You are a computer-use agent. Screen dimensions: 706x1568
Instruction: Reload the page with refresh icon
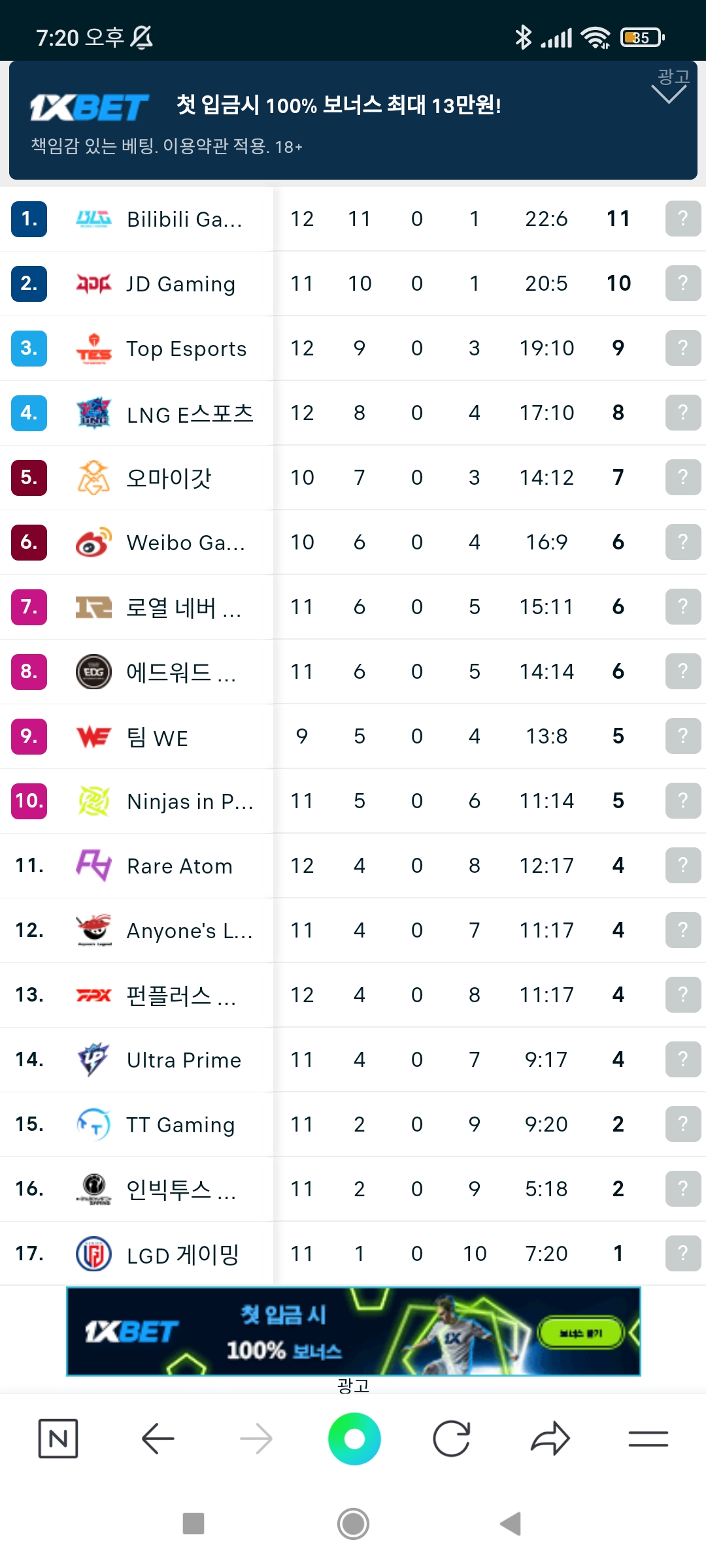tap(452, 1438)
